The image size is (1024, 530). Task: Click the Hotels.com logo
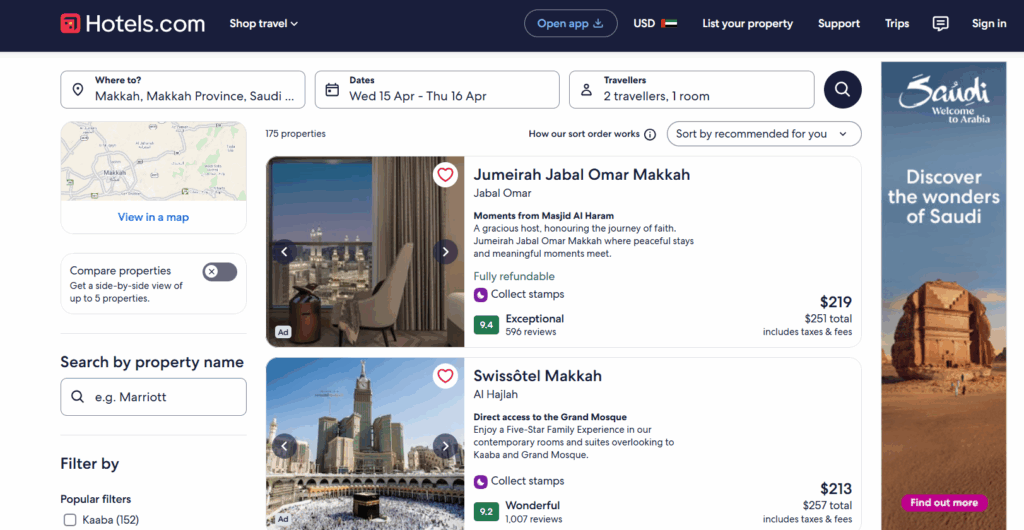point(133,23)
